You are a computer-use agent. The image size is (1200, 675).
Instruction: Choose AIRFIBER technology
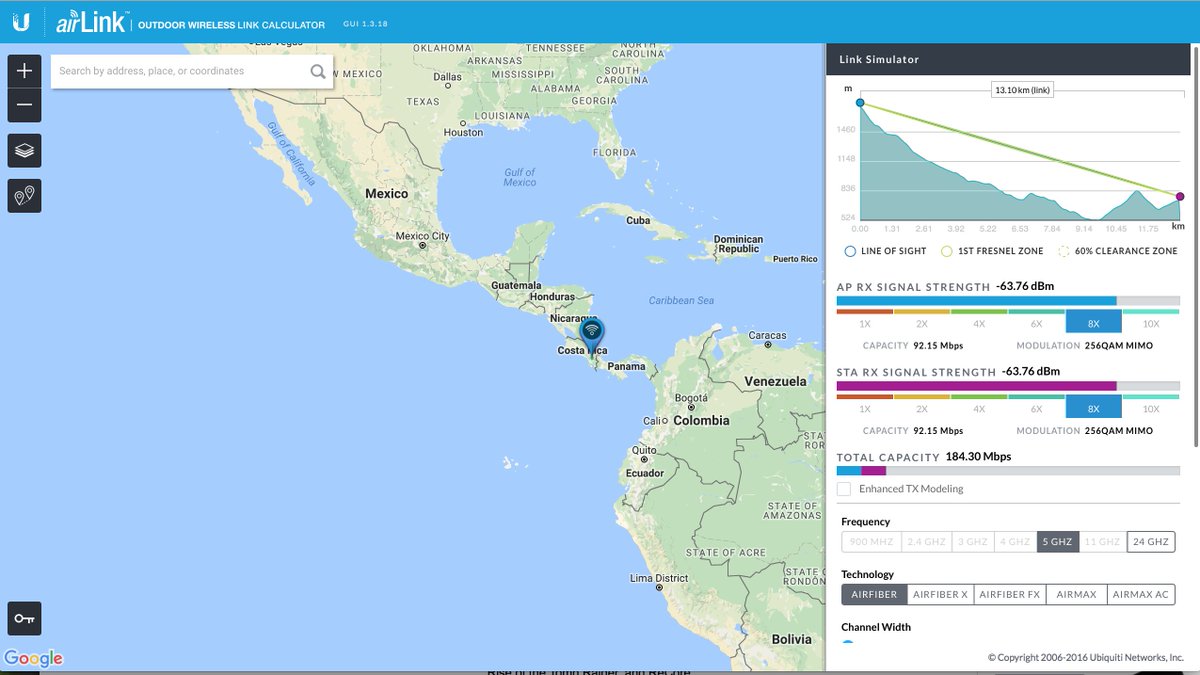coord(874,594)
